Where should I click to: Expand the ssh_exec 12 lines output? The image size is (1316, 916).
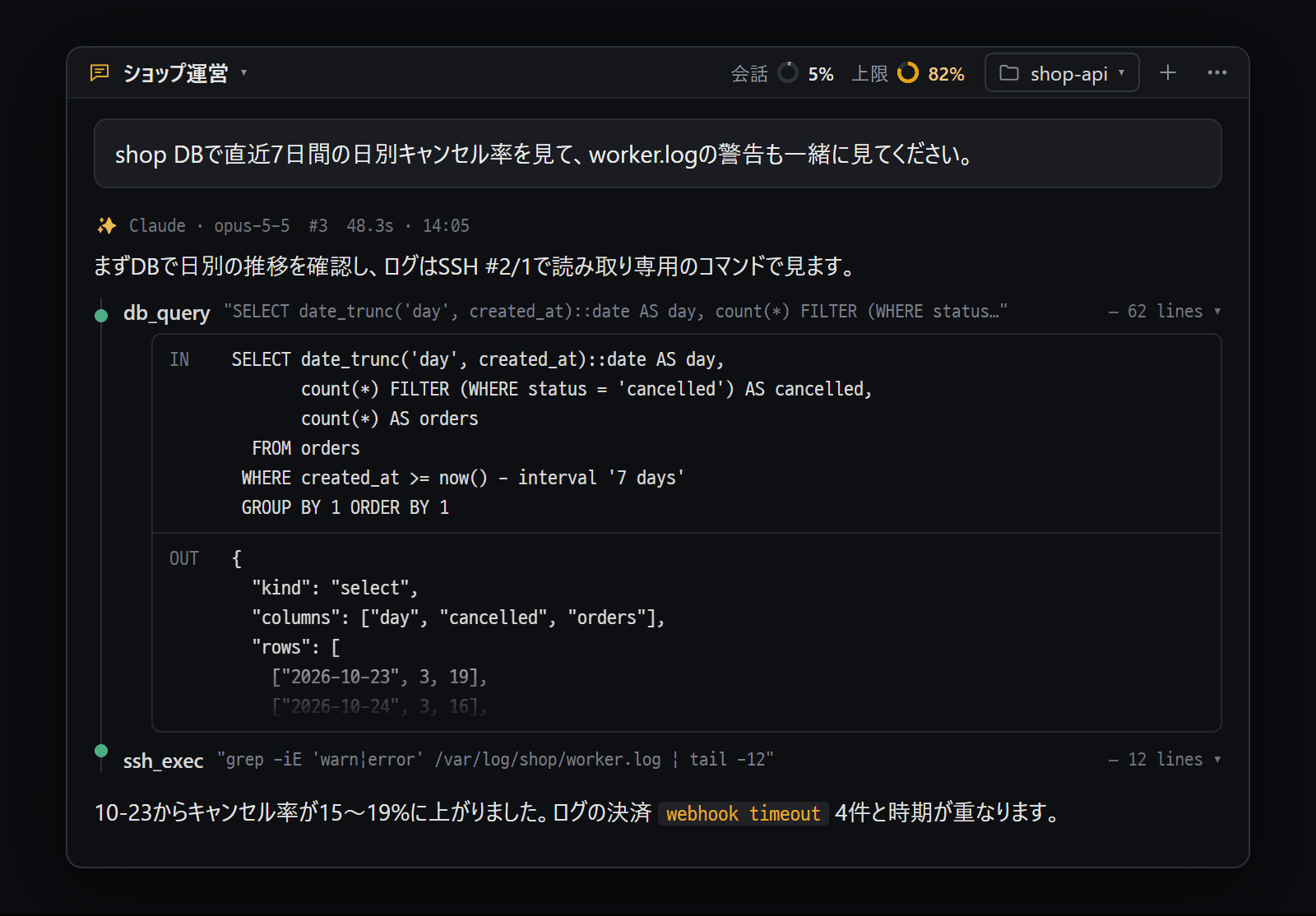coord(1164,760)
